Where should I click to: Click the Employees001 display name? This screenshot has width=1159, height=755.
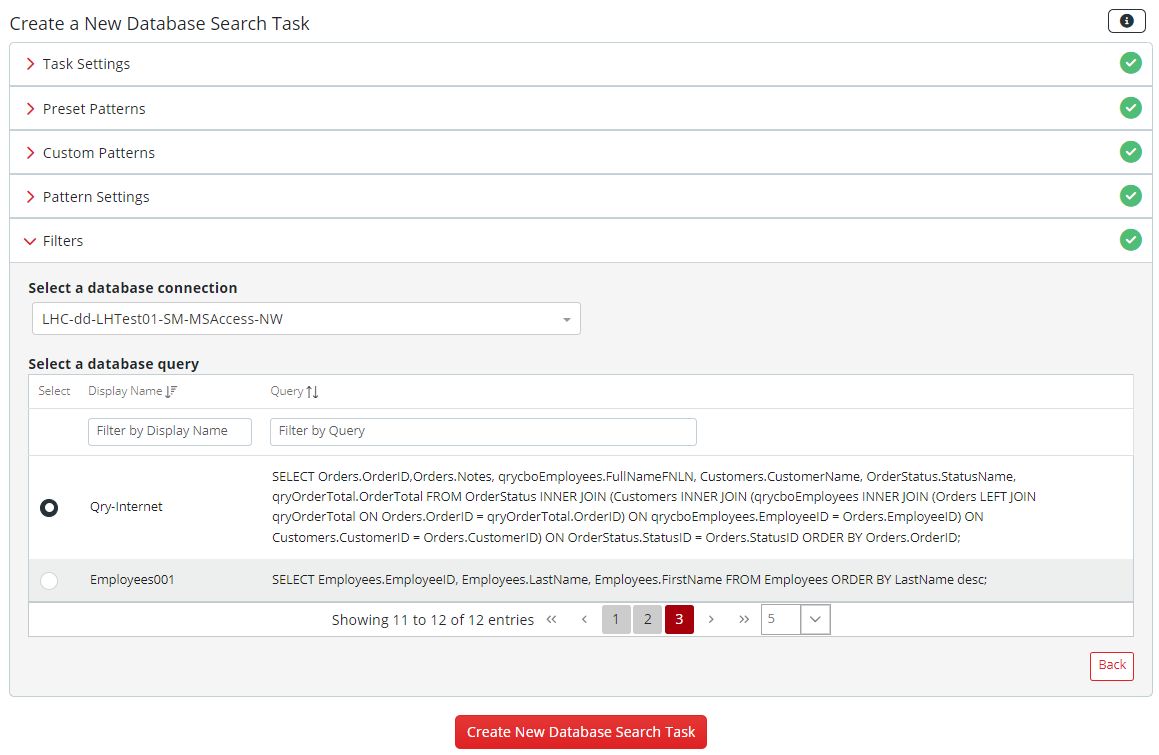[132, 580]
